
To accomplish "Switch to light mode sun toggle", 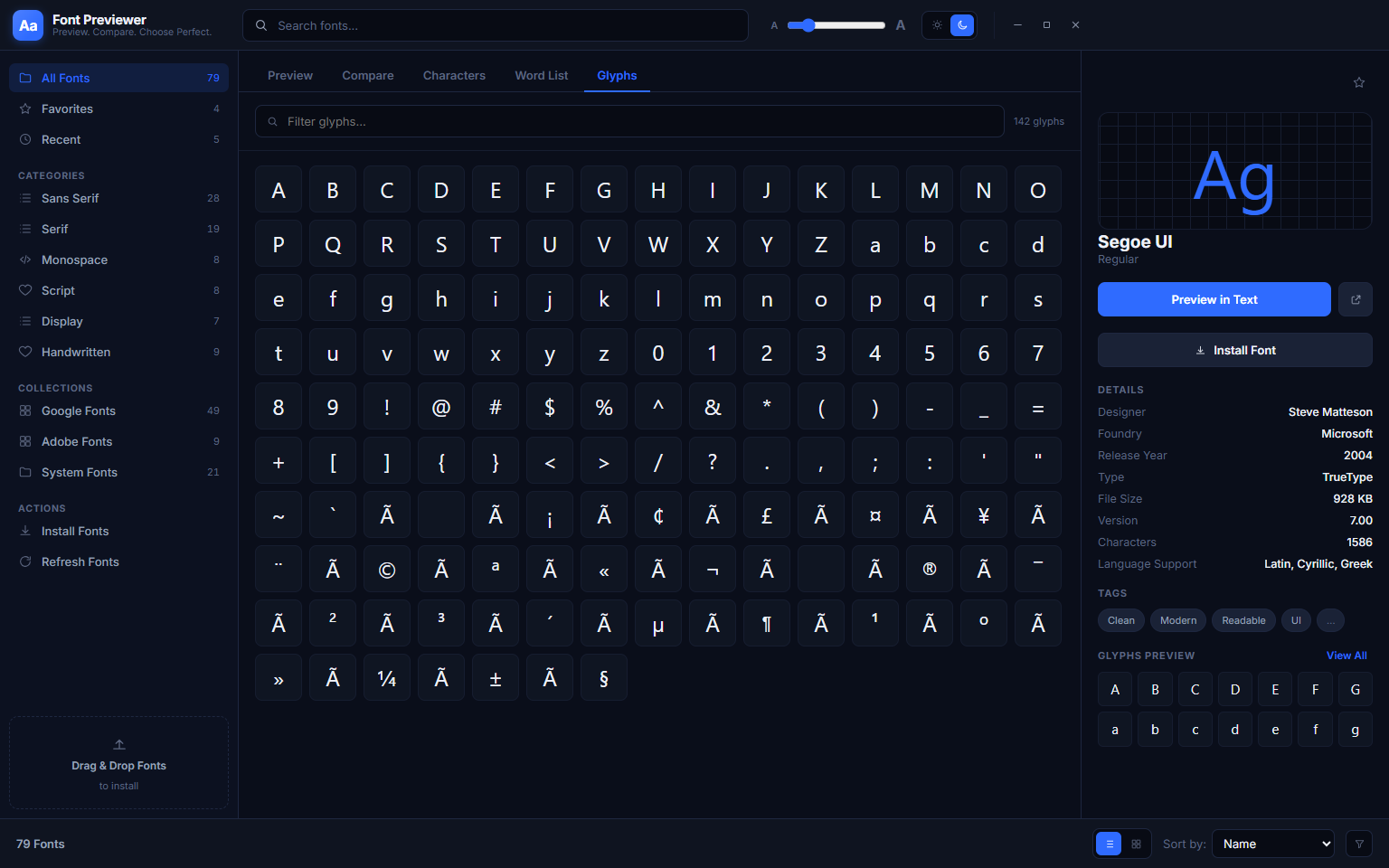I will (937, 25).
